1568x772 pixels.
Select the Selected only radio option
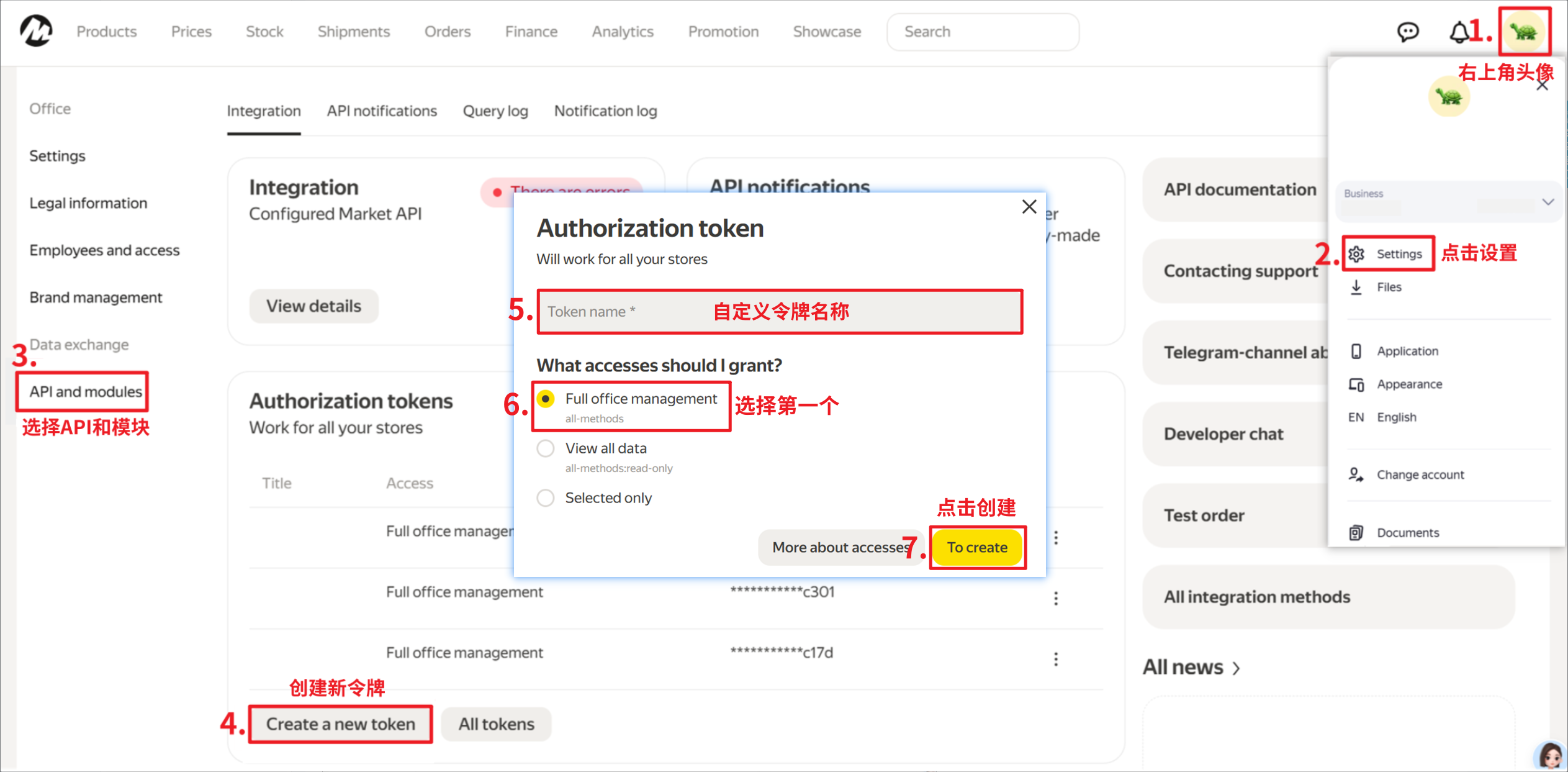[x=546, y=498]
